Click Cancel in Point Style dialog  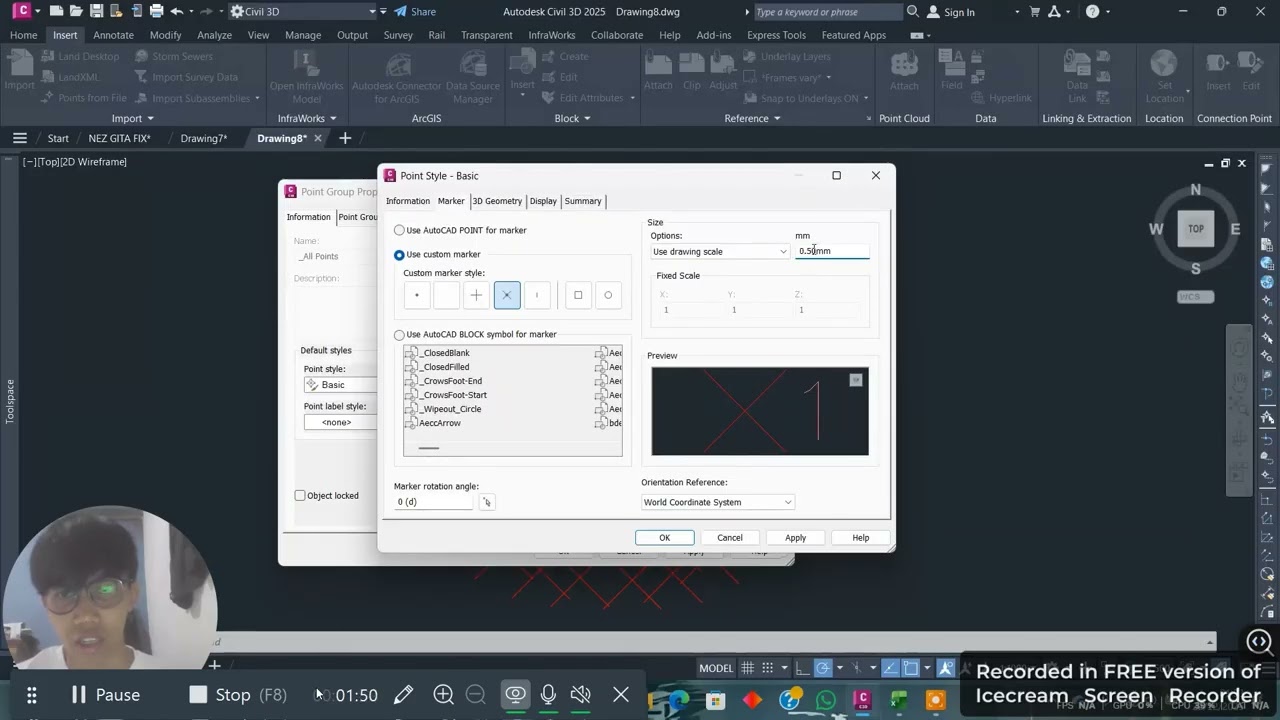pos(730,538)
